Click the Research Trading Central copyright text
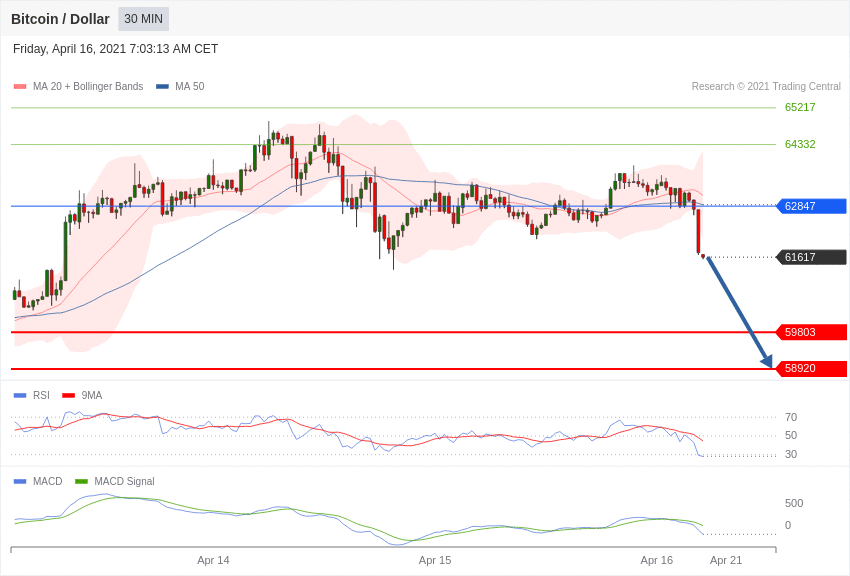Image resolution: width=850 pixels, height=576 pixels. pyautogui.click(x=766, y=86)
